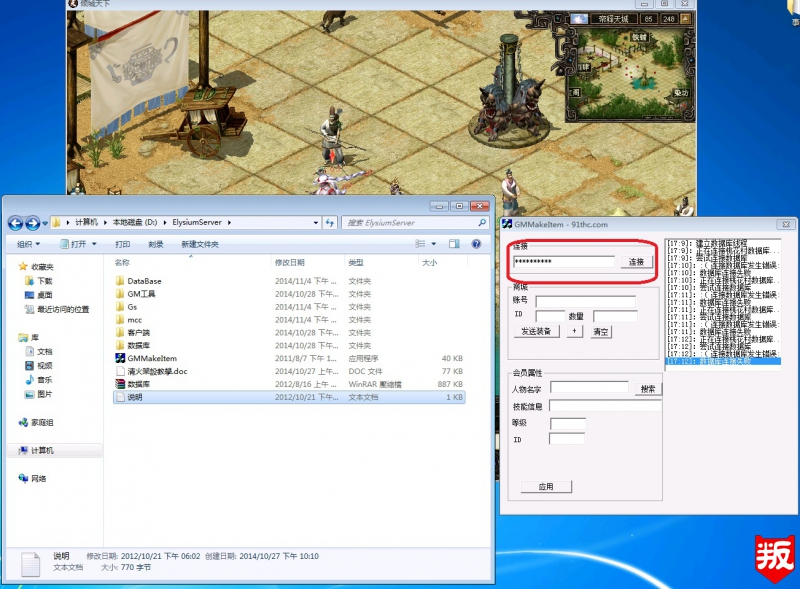Click the password field in GMMakeItem's 连接 group
The image size is (800, 589).
[563, 262]
